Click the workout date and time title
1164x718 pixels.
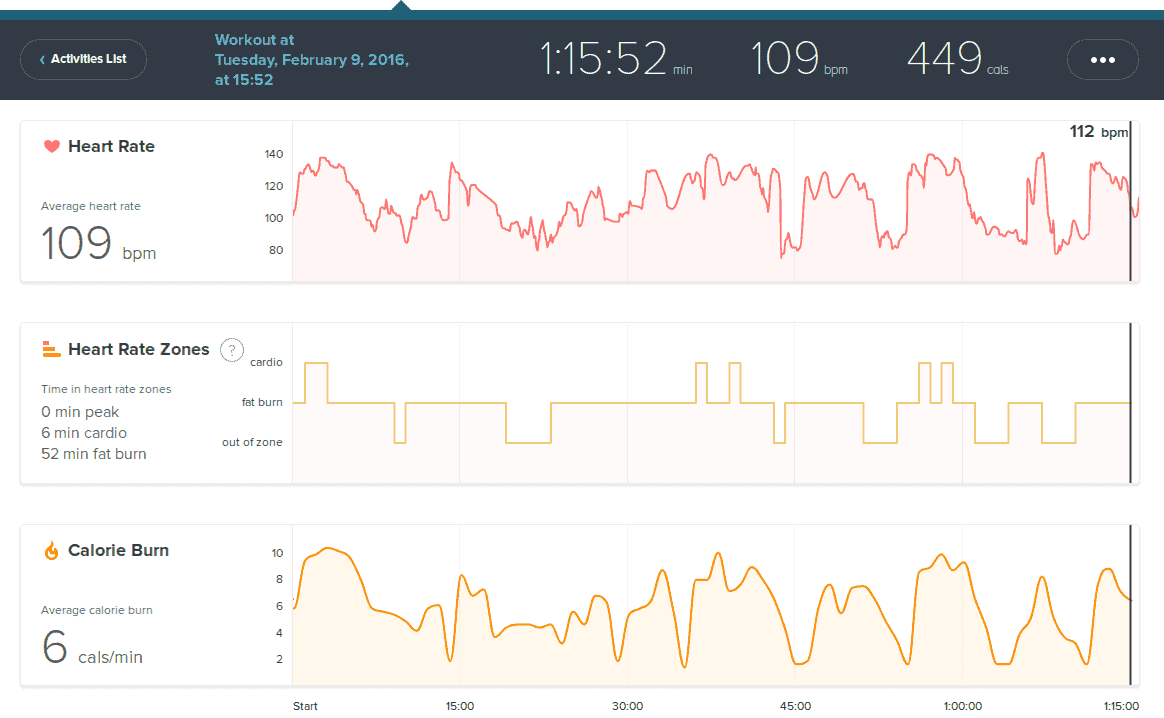[x=311, y=60]
